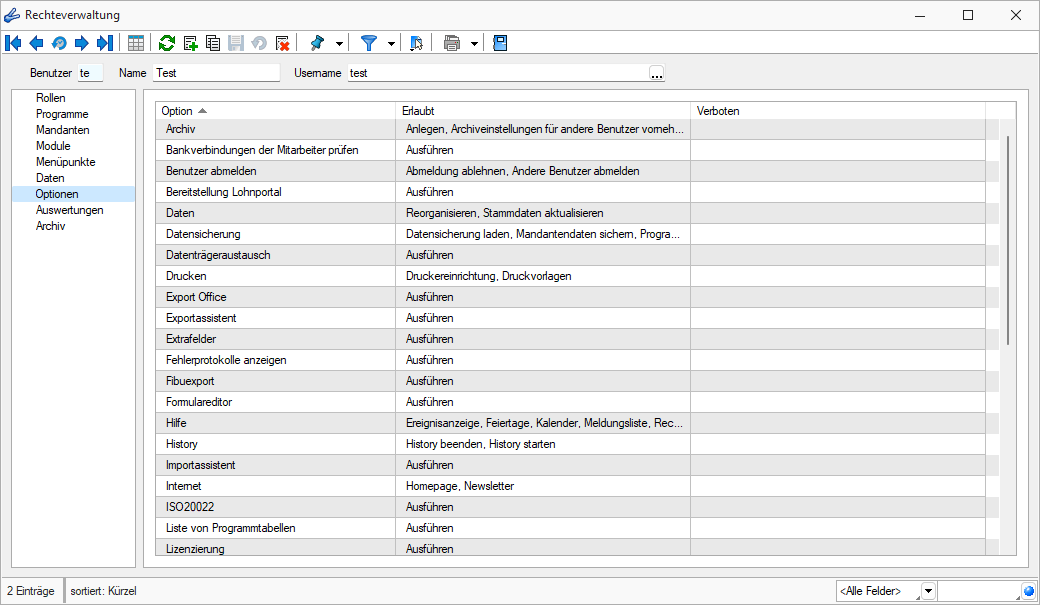Image resolution: width=1040 pixels, height=605 pixels.
Task: Click the blue-book icon at toolbar end
Action: [500, 43]
